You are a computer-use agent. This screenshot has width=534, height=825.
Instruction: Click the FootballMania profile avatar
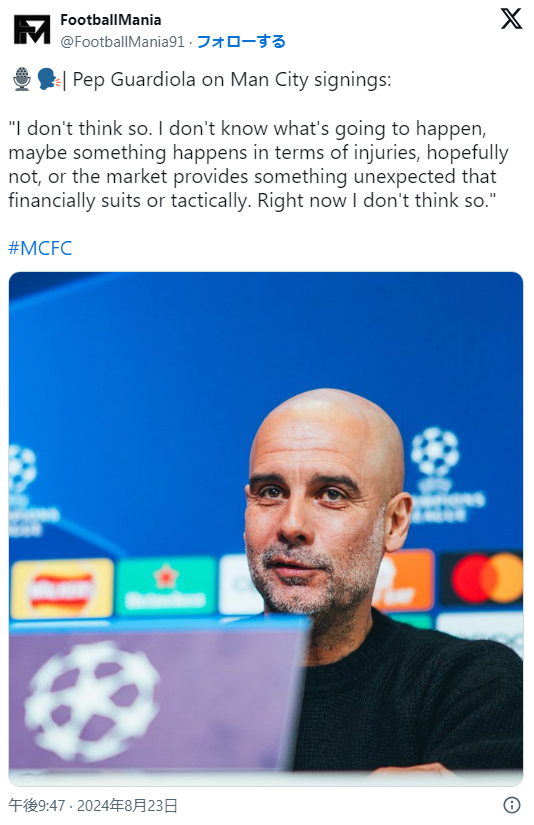(32, 29)
